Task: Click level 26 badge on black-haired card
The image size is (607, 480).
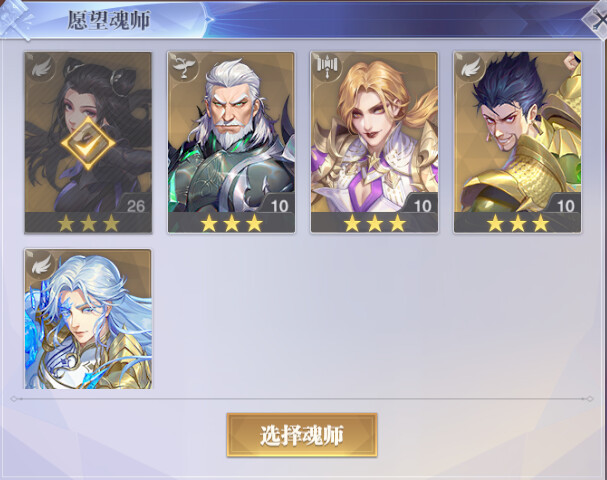Action: point(136,206)
